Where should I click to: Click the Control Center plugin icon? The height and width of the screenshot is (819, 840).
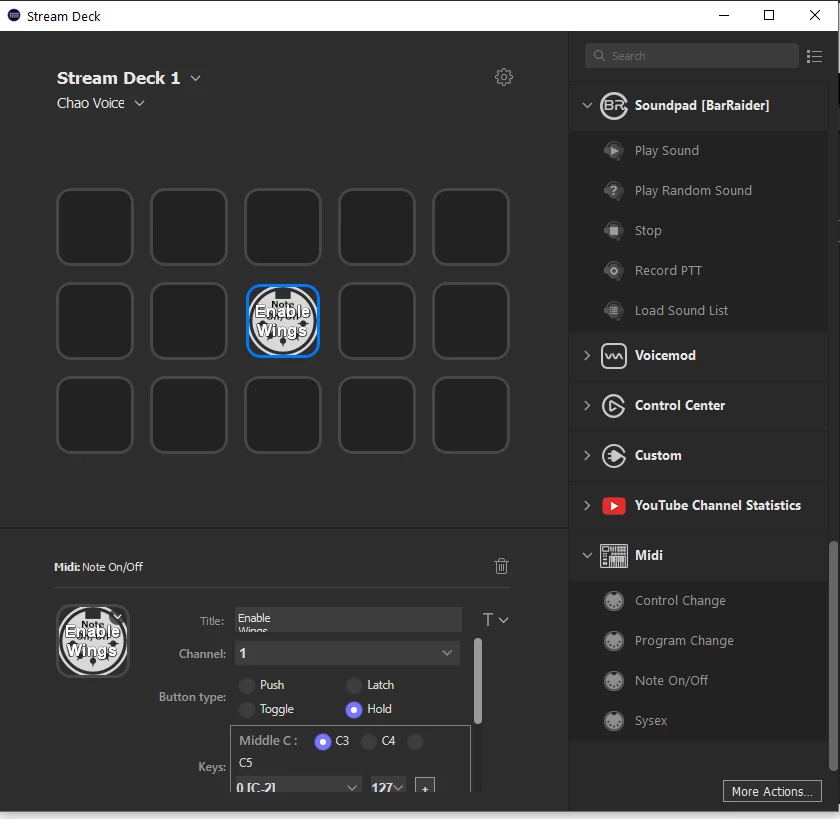[613, 405]
